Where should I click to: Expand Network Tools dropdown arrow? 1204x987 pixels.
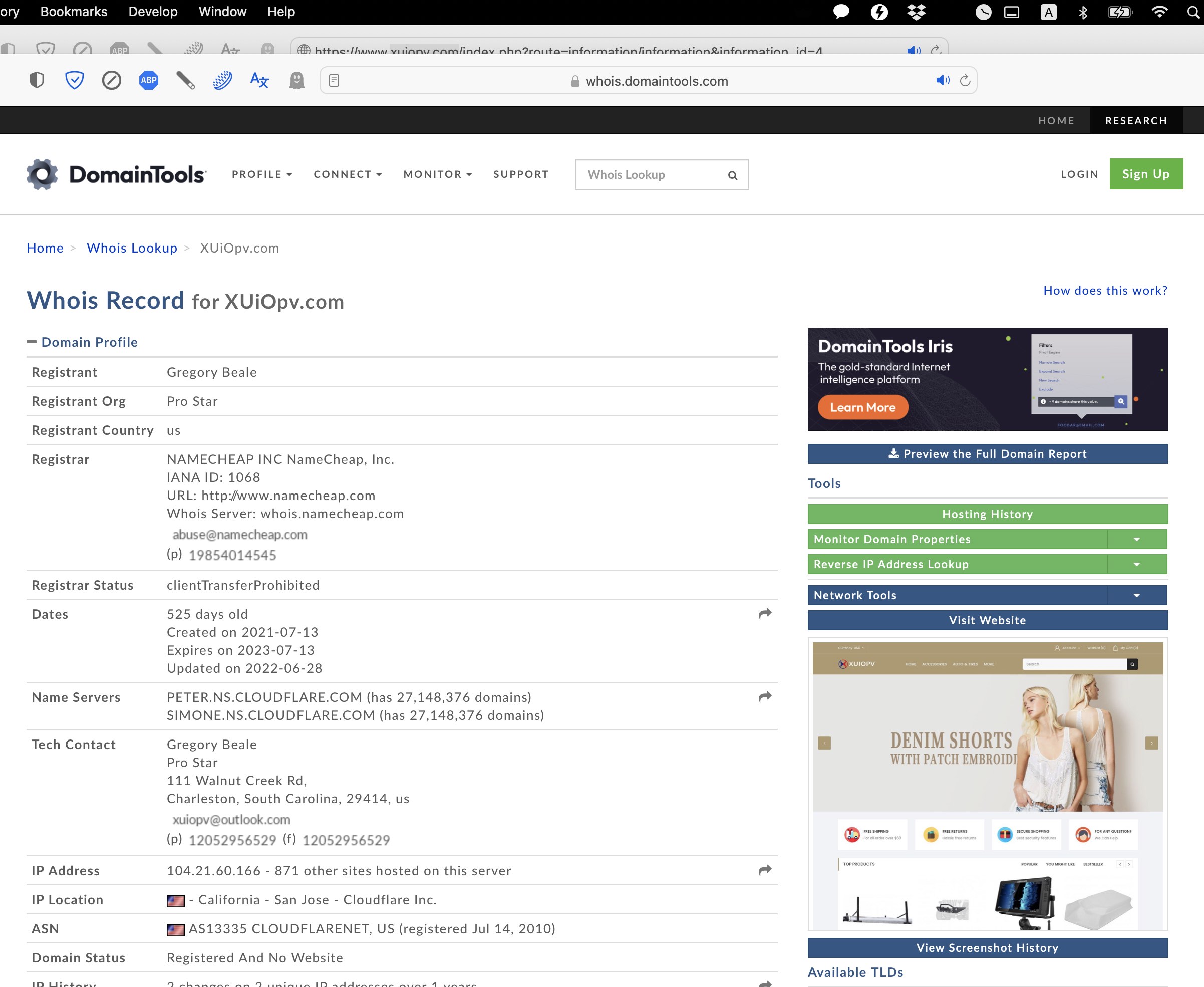(1137, 595)
